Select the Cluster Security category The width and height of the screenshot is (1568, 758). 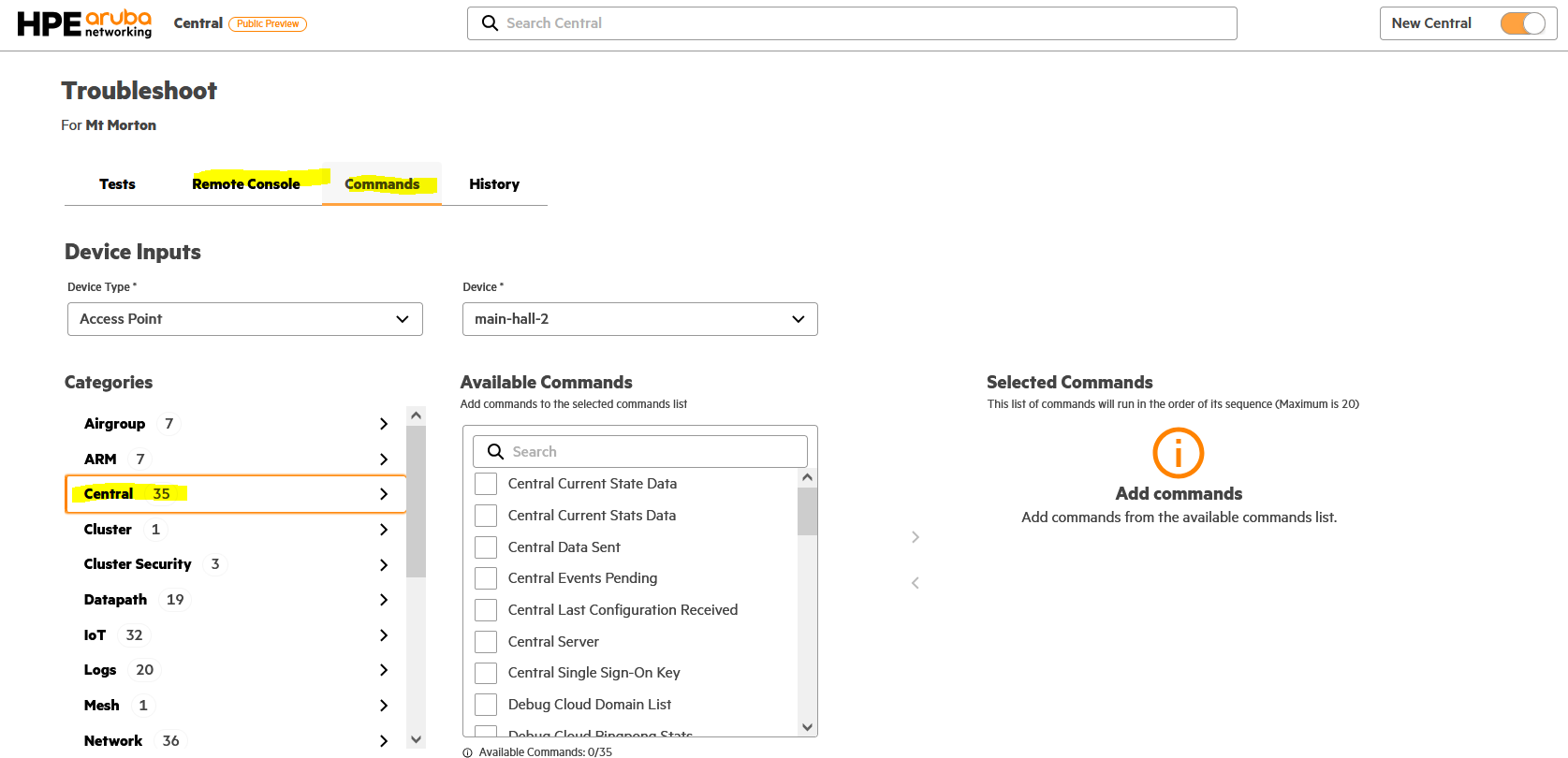pos(235,564)
